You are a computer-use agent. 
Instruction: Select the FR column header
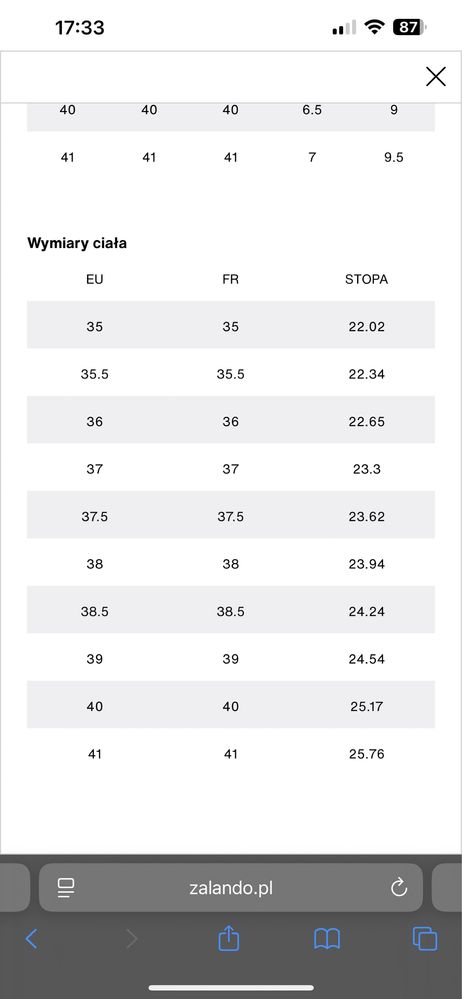231,279
